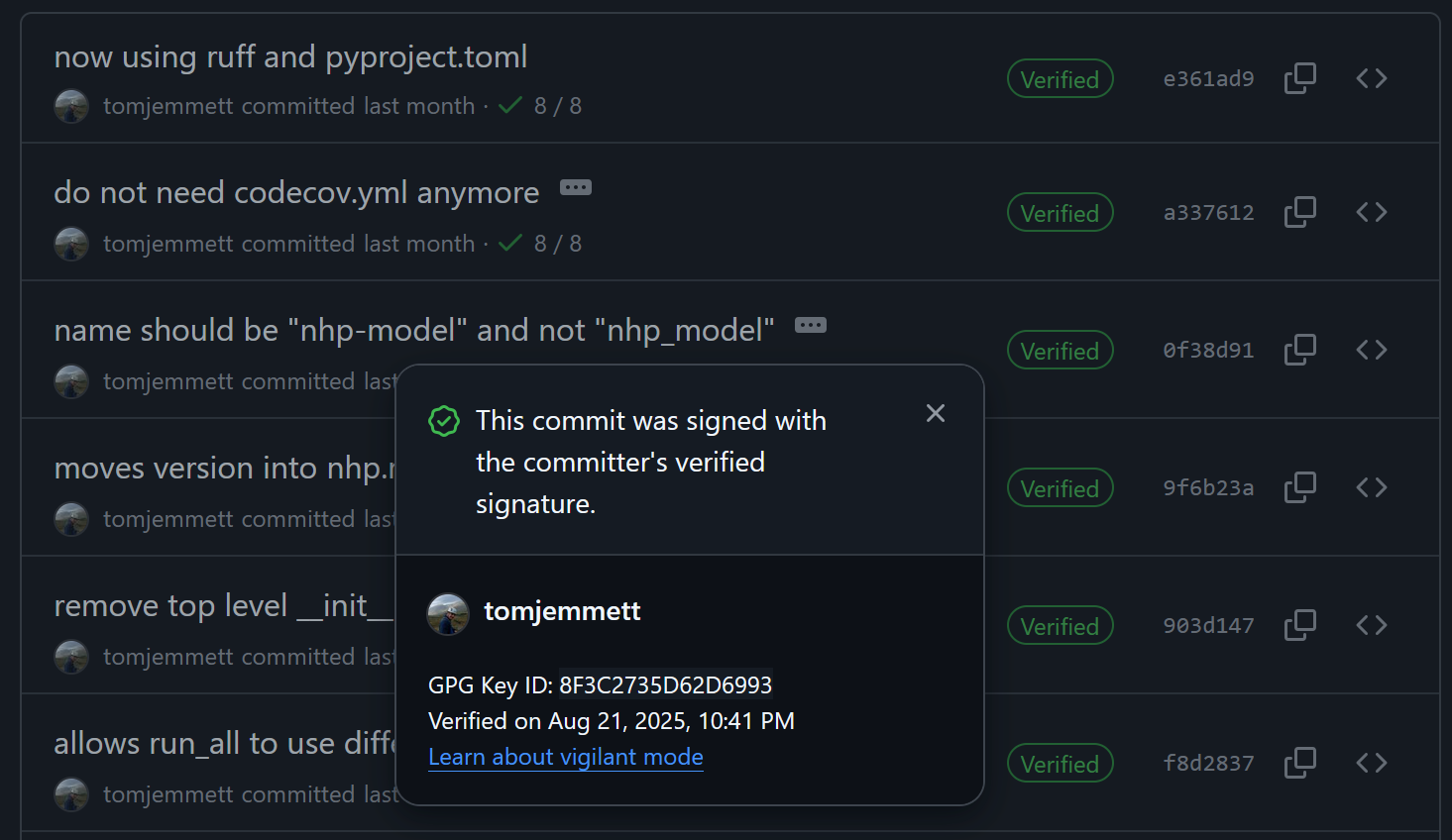Browse repository at commit 0f38d91
Viewport: 1452px width, 840px height.
tap(1371, 350)
